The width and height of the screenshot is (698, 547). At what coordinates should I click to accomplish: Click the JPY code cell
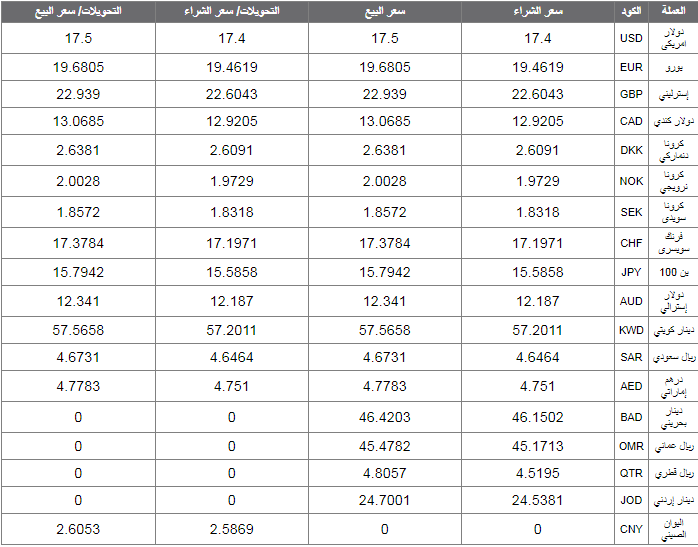point(631,272)
